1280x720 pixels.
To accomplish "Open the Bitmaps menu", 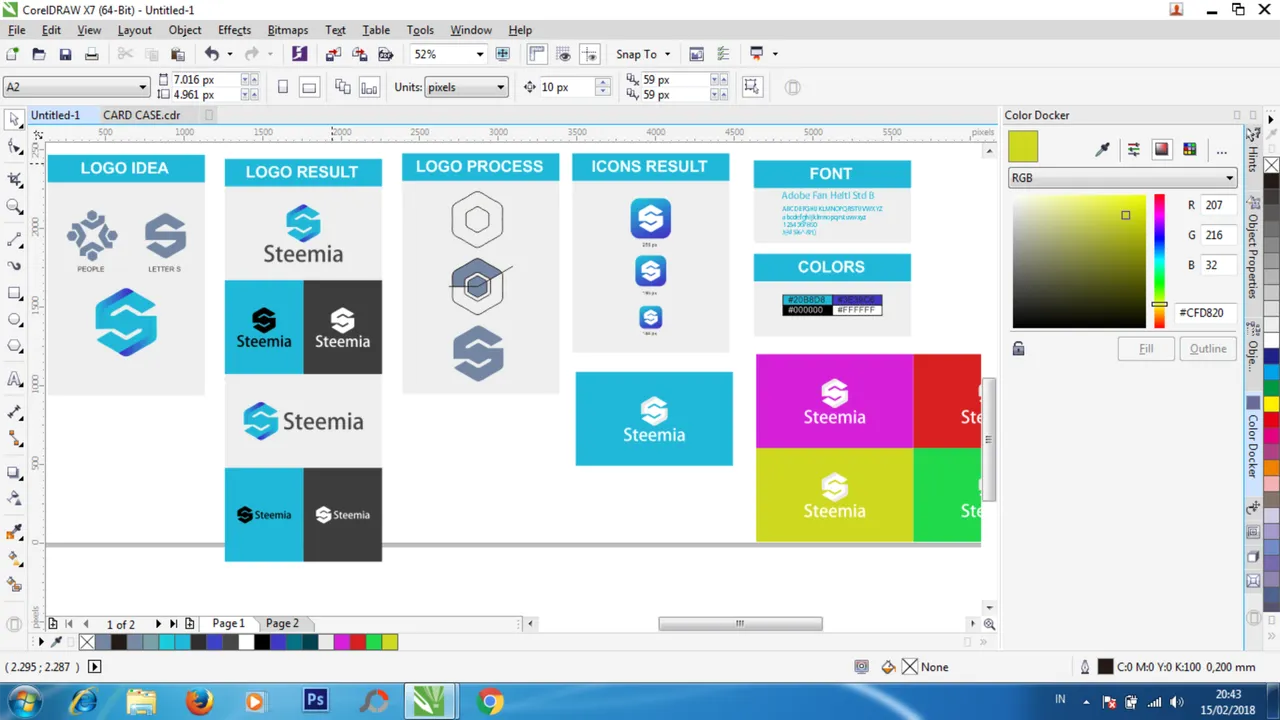I will (x=288, y=30).
